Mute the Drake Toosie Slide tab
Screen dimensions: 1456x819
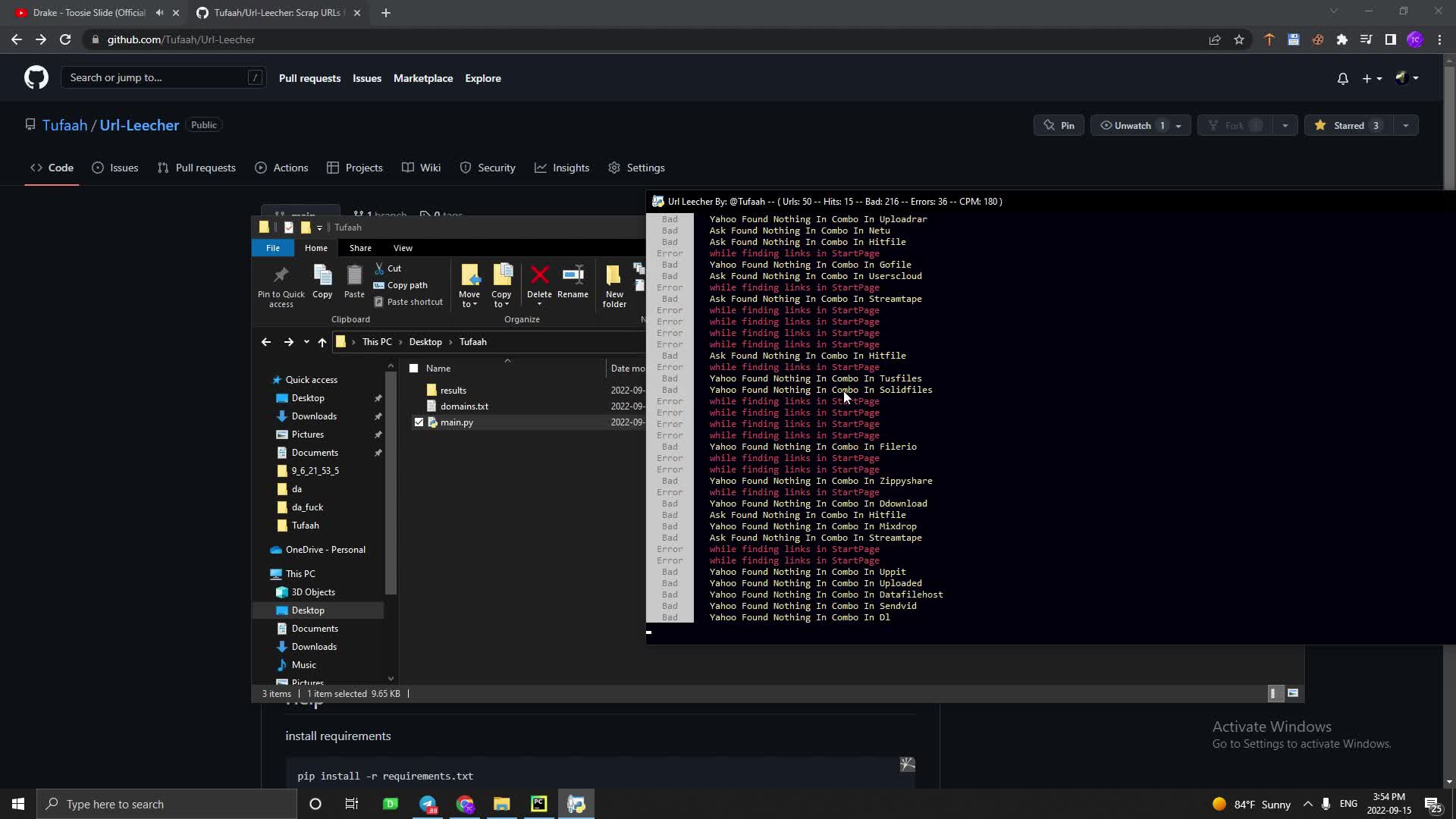click(x=159, y=13)
